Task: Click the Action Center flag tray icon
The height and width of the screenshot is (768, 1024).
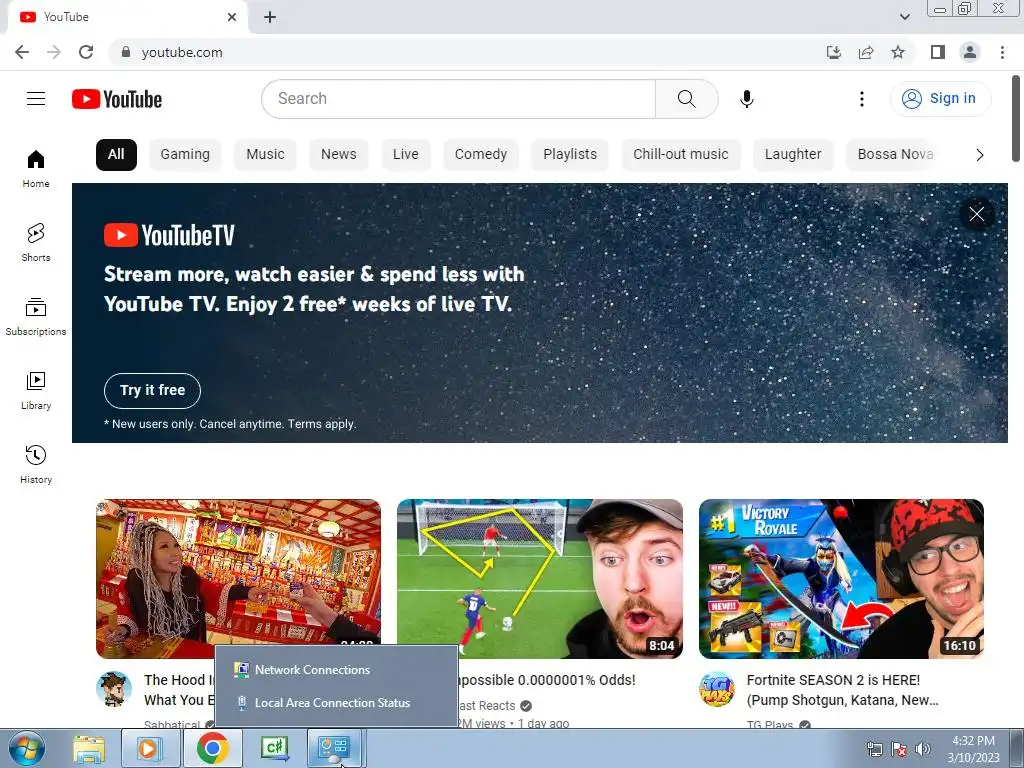Action: (x=899, y=749)
